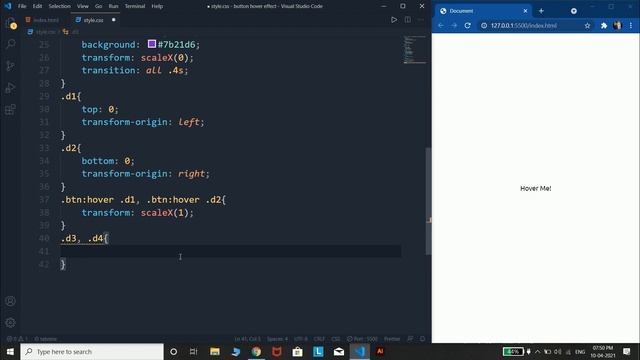
Task: Open the Go menu
Action: pos(98,6)
